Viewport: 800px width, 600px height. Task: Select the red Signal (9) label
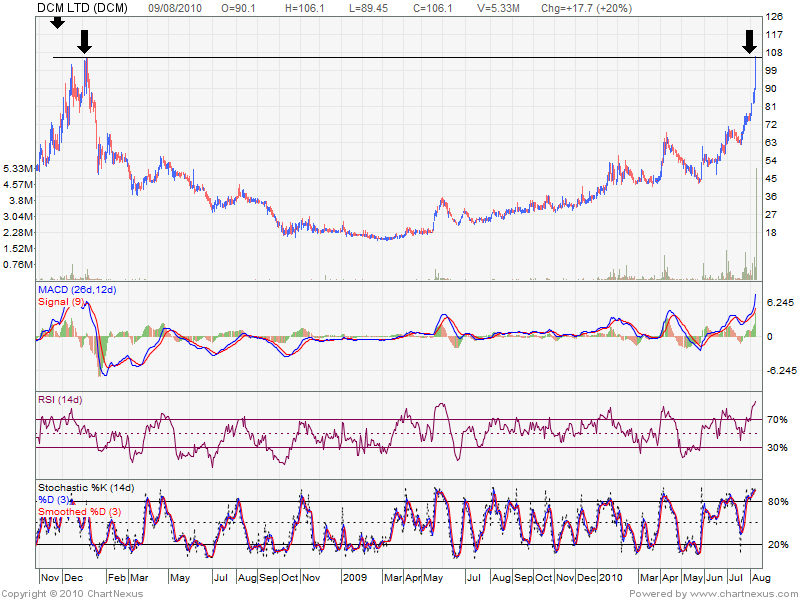click(x=62, y=301)
